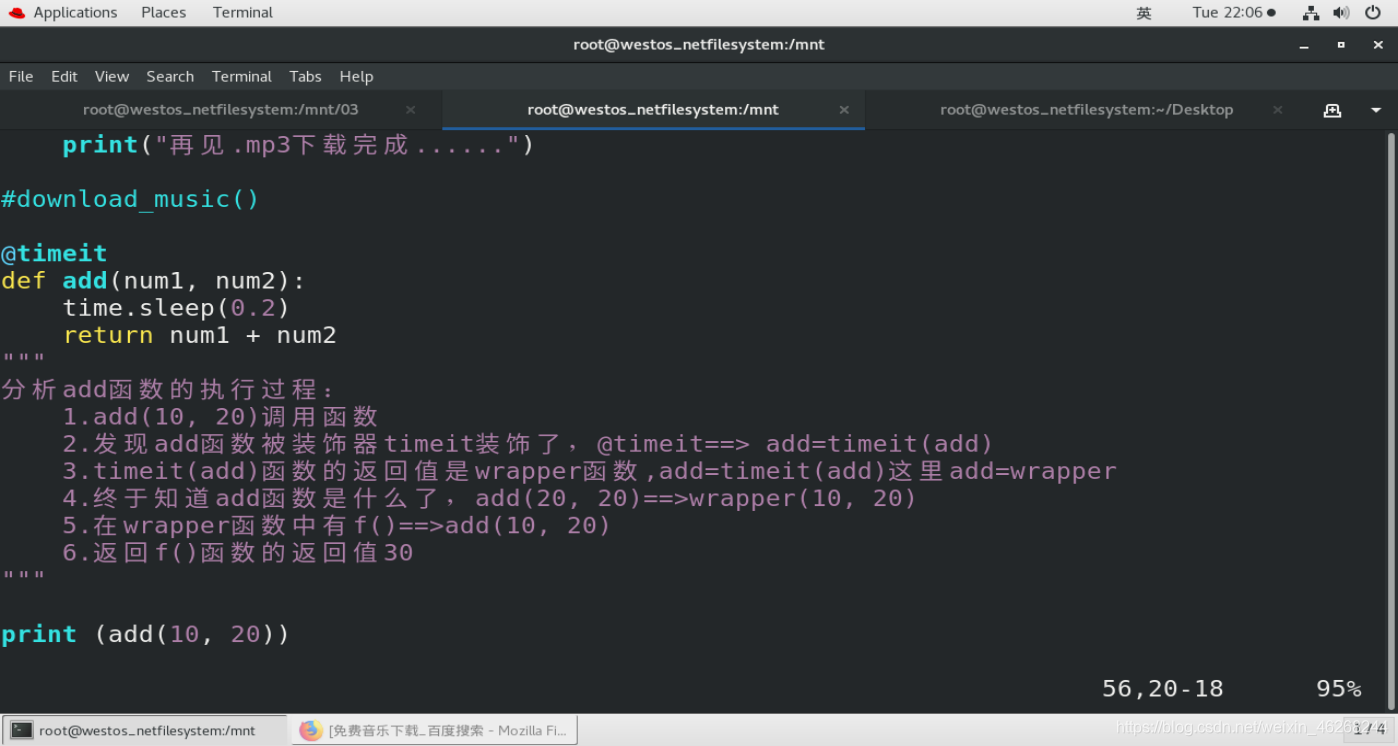Expand the tab list dropdown arrow
Viewport: 1398px width, 746px height.
1376,110
